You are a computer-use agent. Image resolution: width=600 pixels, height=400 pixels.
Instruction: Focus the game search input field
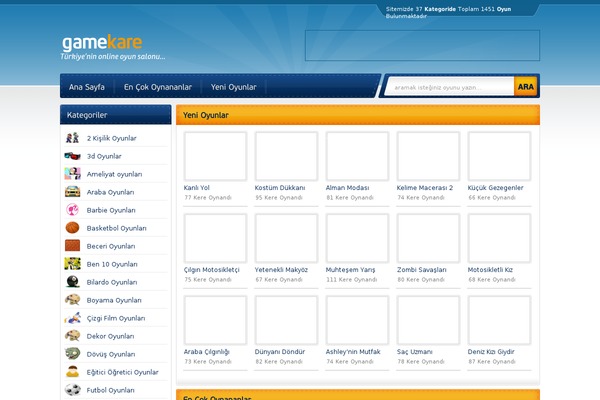pyautogui.click(x=450, y=87)
